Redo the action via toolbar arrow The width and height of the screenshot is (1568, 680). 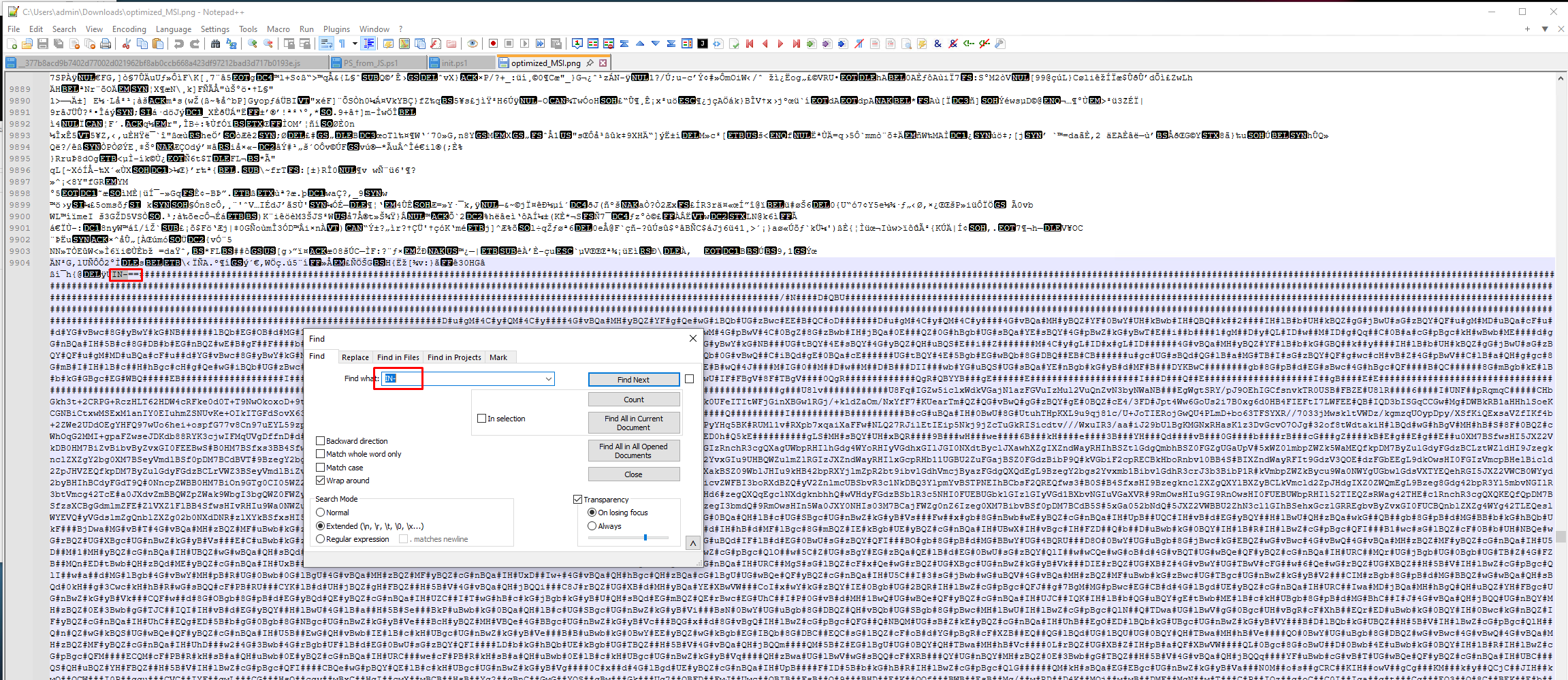tap(195, 44)
